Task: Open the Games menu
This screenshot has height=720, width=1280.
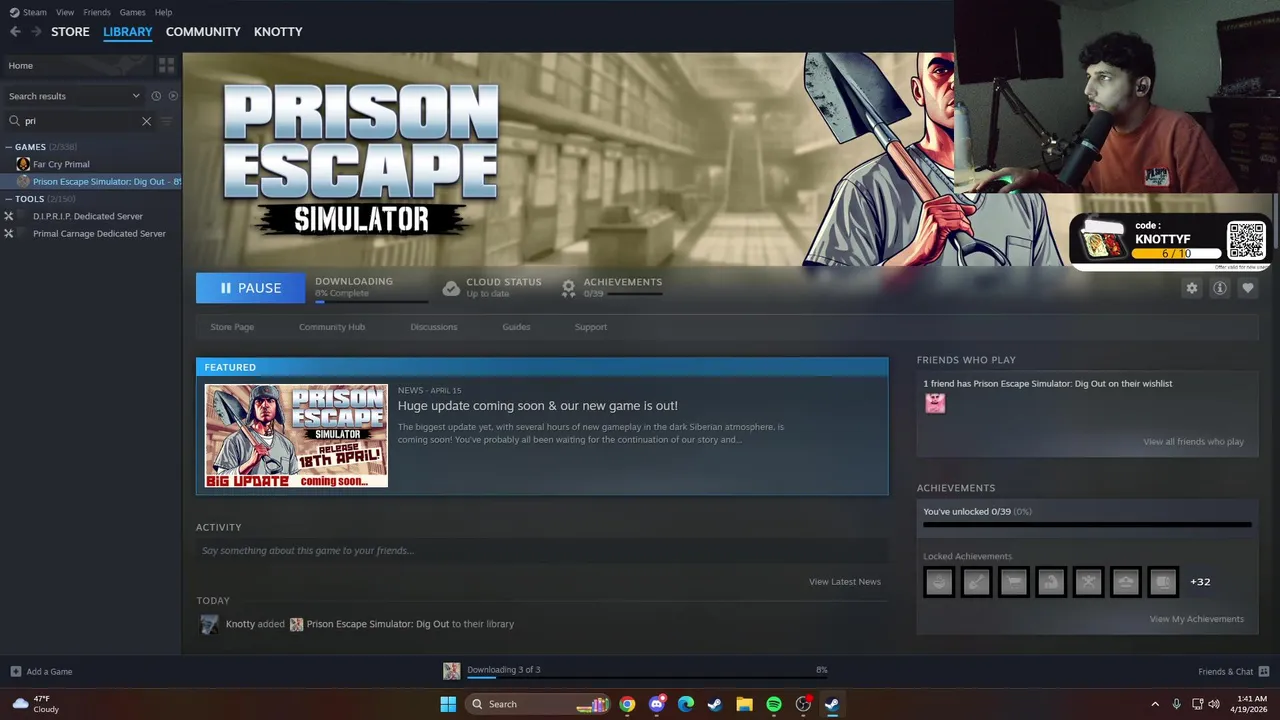Action: tap(132, 12)
